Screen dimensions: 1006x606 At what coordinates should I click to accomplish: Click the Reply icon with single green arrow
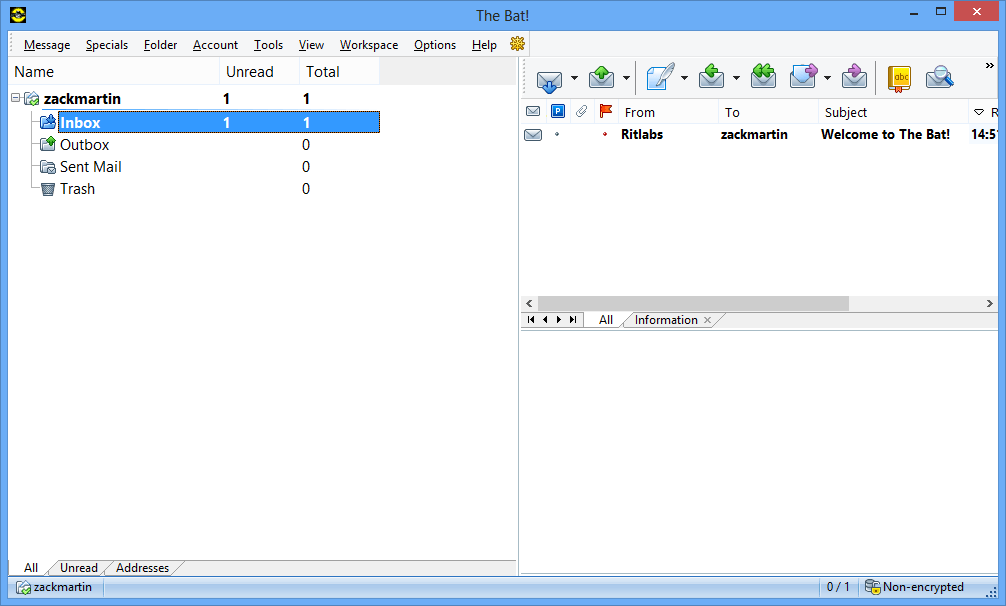pos(712,77)
